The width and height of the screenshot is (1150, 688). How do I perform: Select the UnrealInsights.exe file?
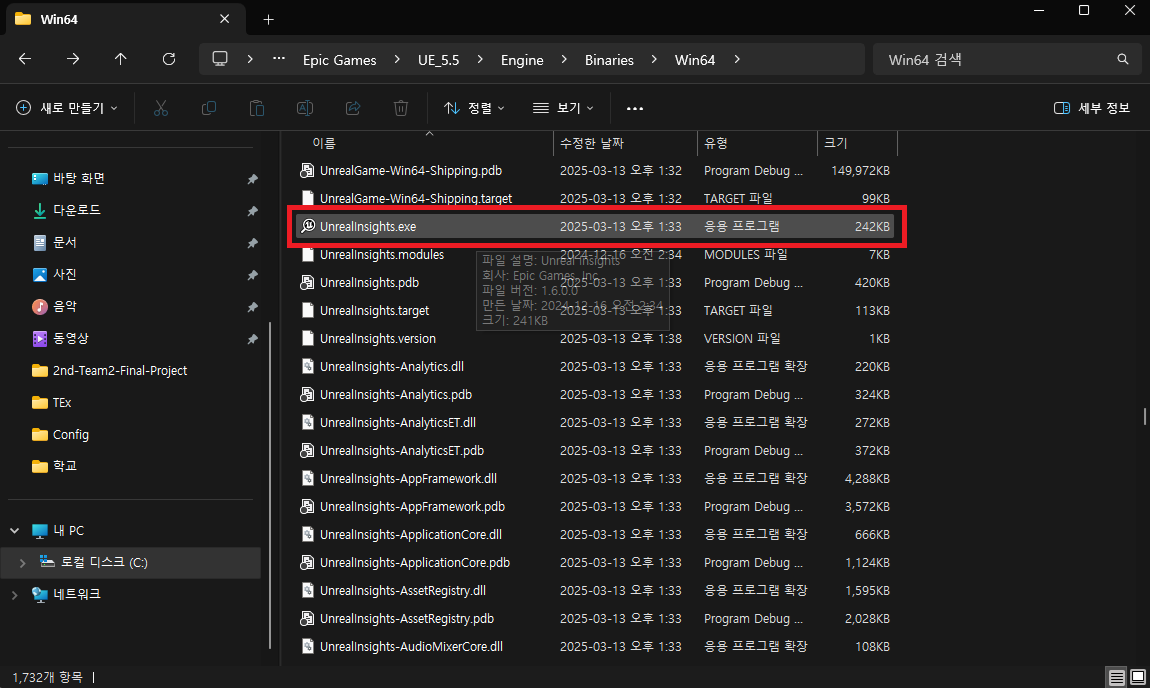(x=595, y=227)
